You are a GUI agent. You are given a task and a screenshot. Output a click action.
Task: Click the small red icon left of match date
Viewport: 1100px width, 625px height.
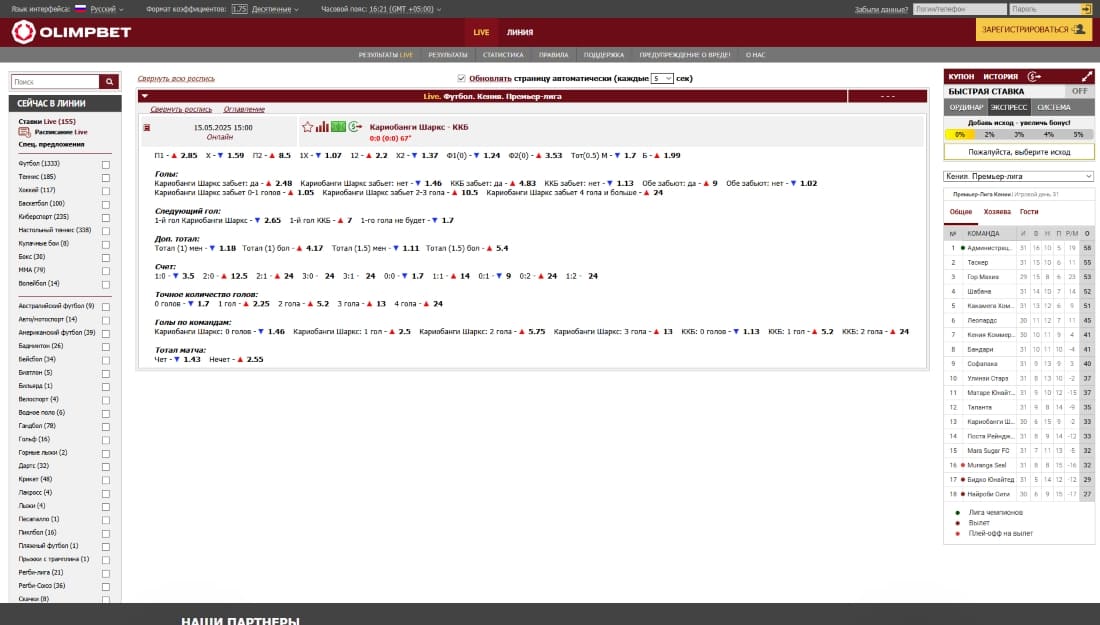(147, 128)
